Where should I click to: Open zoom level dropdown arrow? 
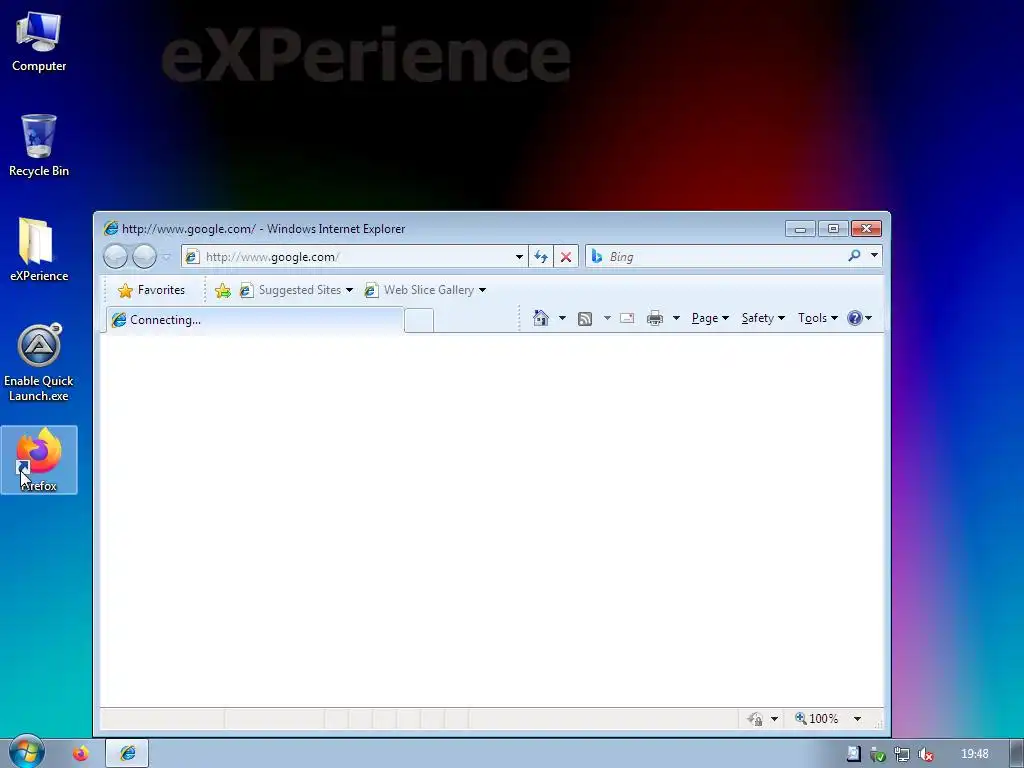(857, 719)
